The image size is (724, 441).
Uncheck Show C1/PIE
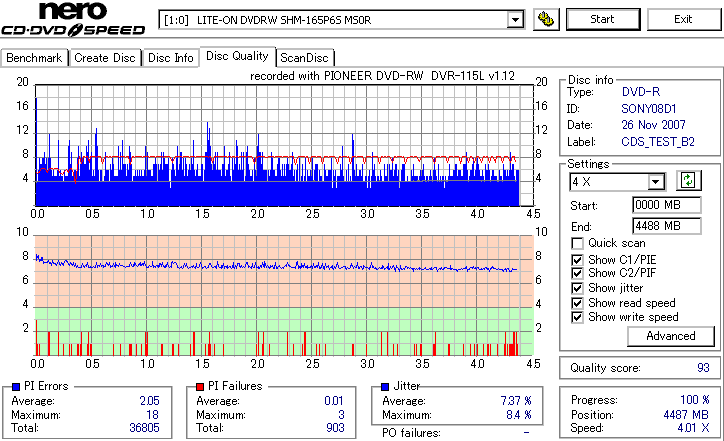click(x=577, y=260)
